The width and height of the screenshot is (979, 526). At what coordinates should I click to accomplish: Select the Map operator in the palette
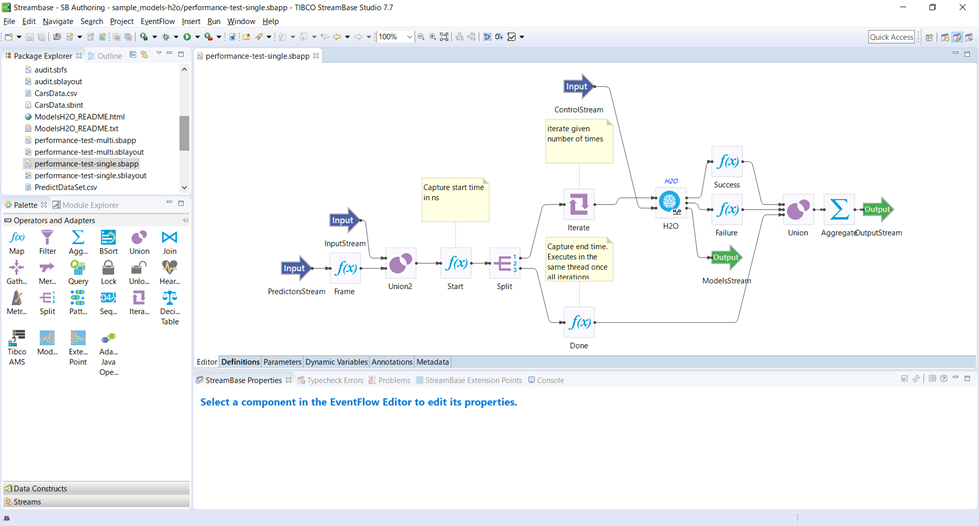17,242
